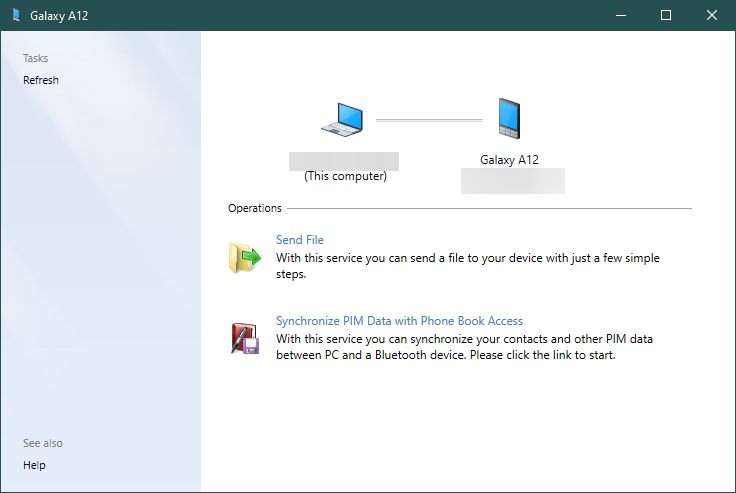Click the Synchronize PIM Data description text
The width and height of the screenshot is (736, 493).
(465, 346)
